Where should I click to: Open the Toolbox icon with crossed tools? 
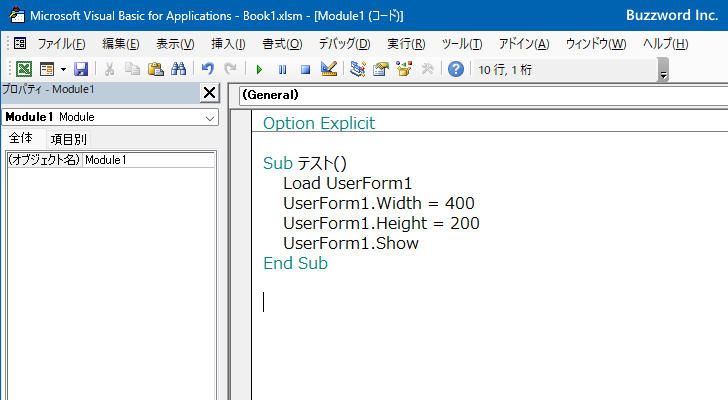pos(427,69)
